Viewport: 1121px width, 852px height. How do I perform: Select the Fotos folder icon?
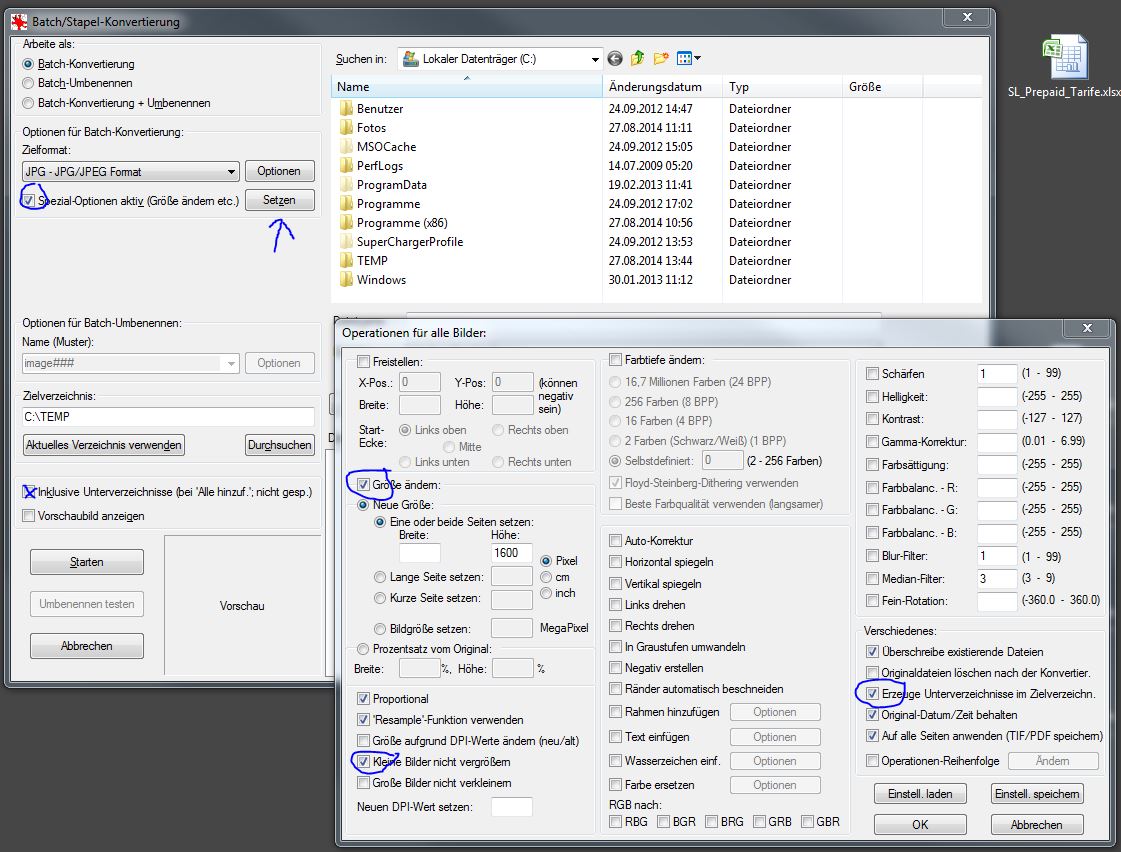pyautogui.click(x=346, y=128)
